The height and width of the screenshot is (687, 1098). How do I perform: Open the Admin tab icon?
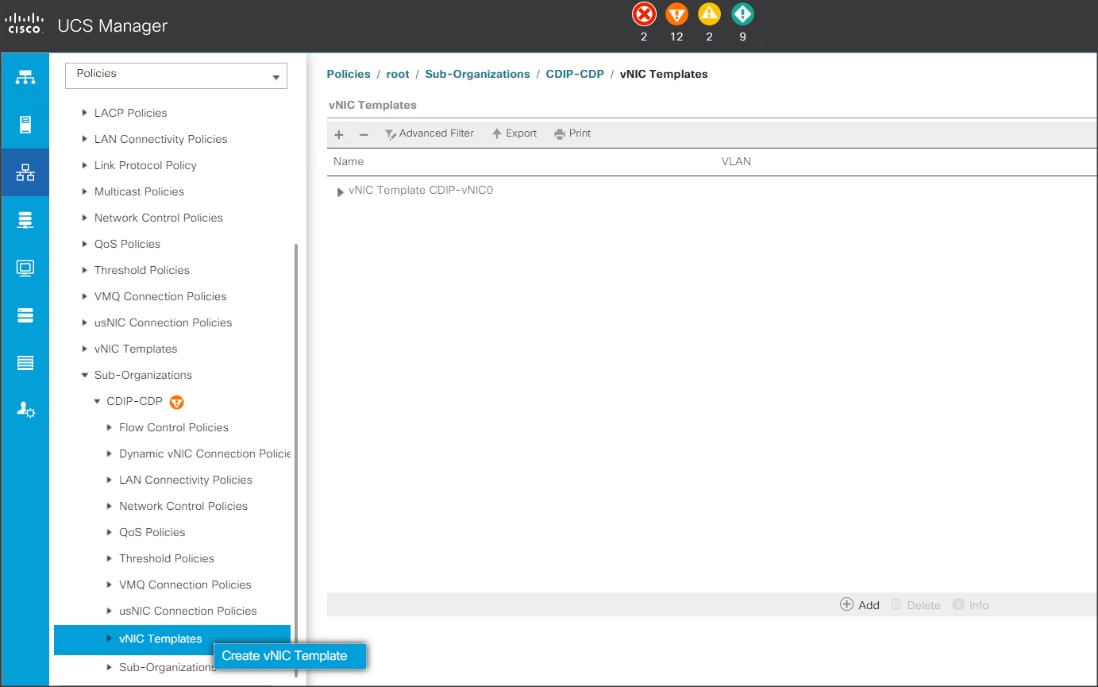(x=25, y=410)
